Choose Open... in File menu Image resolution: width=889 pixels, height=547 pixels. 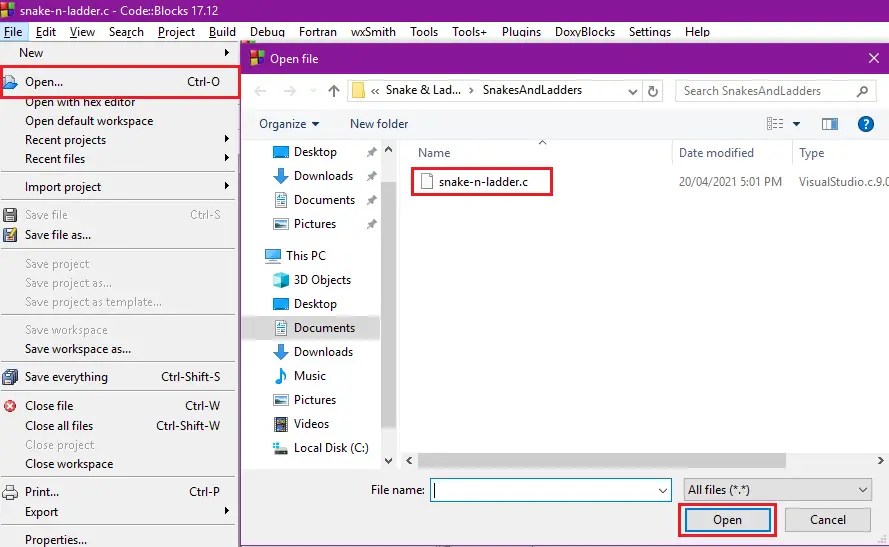119,82
